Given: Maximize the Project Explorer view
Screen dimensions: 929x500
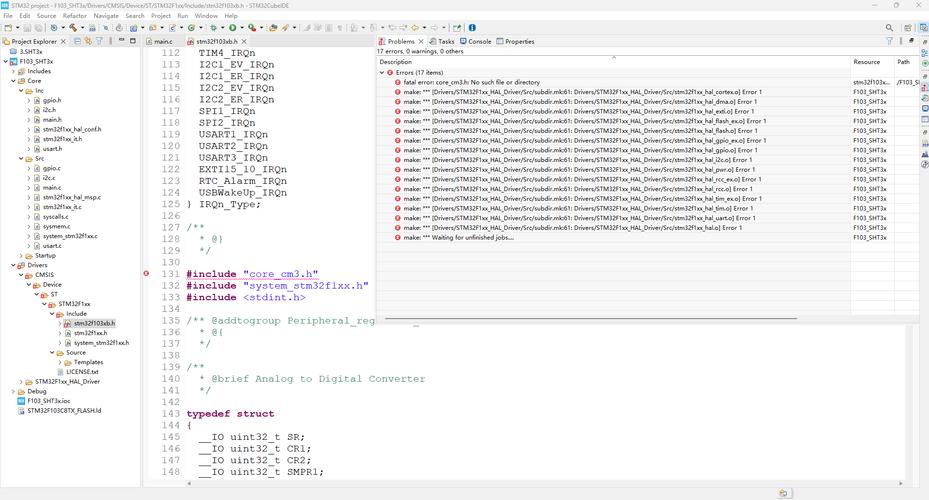Looking at the screenshot, I should point(133,41).
